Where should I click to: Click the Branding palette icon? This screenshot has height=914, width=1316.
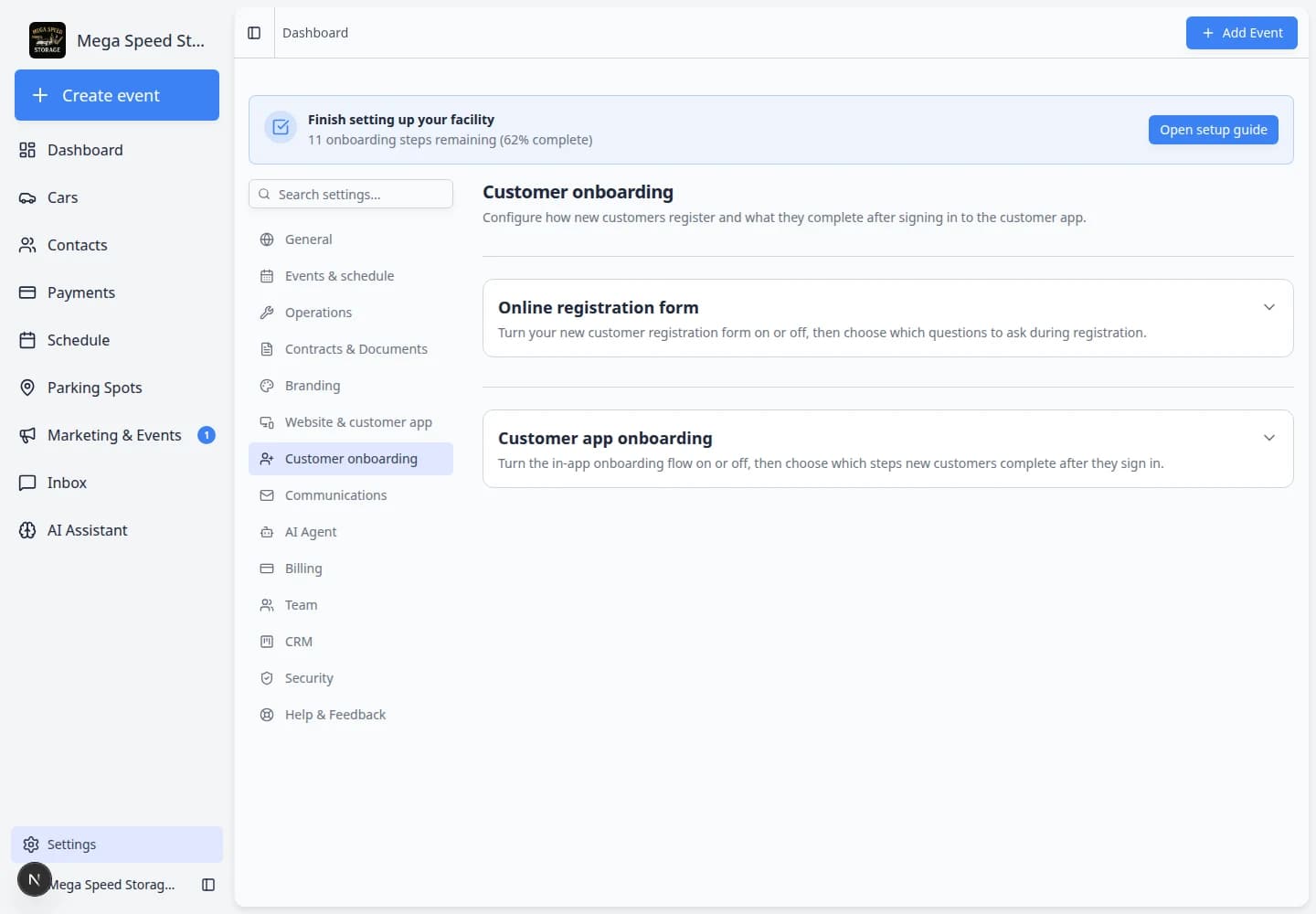267,386
